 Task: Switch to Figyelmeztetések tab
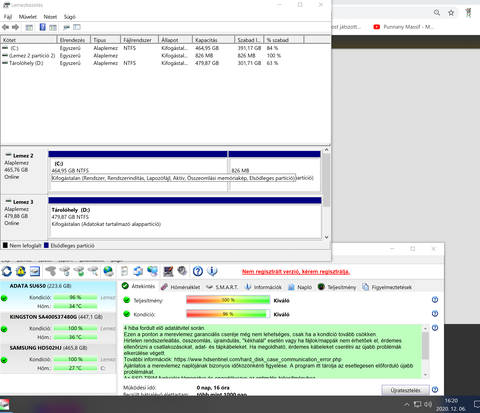pos(387,287)
